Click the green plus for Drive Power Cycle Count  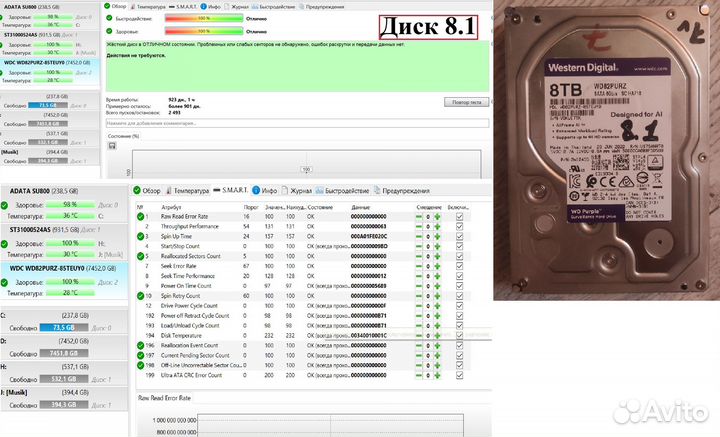point(437,306)
